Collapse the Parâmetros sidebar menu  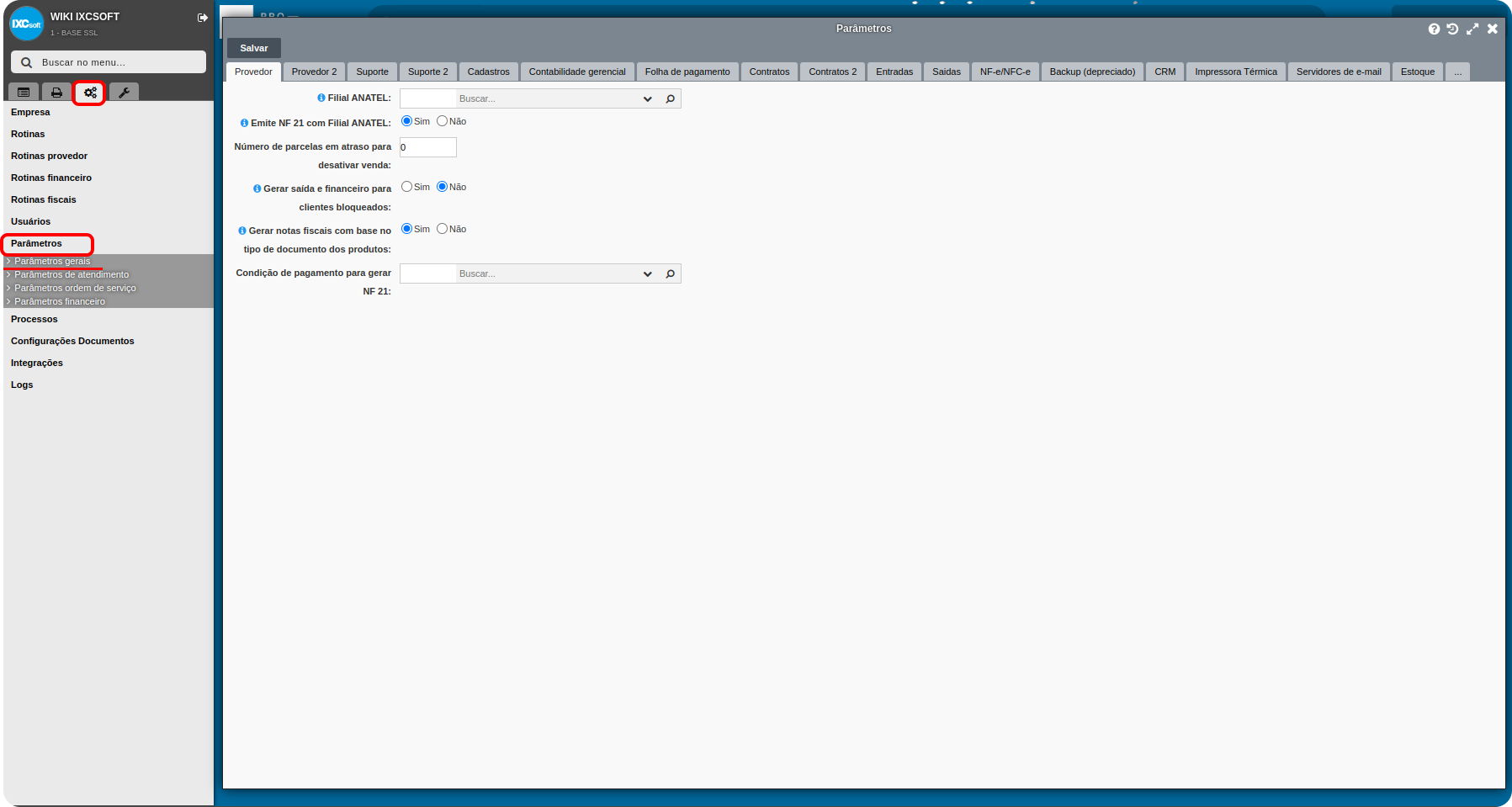pos(36,243)
